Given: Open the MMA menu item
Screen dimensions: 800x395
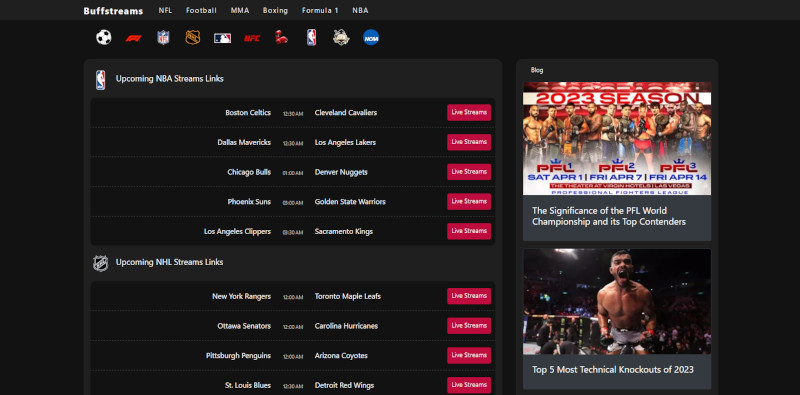Looking at the screenshot, I should click(240, 10).
